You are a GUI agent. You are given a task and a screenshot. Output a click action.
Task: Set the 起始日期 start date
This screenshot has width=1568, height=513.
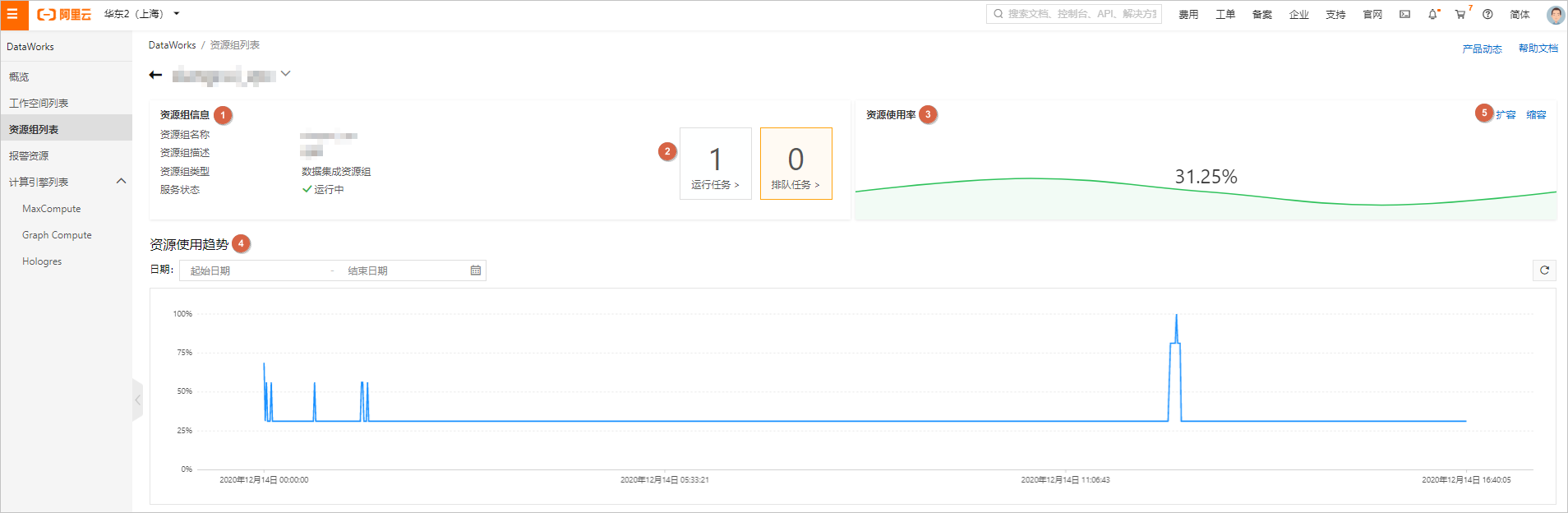coord(255,270)
